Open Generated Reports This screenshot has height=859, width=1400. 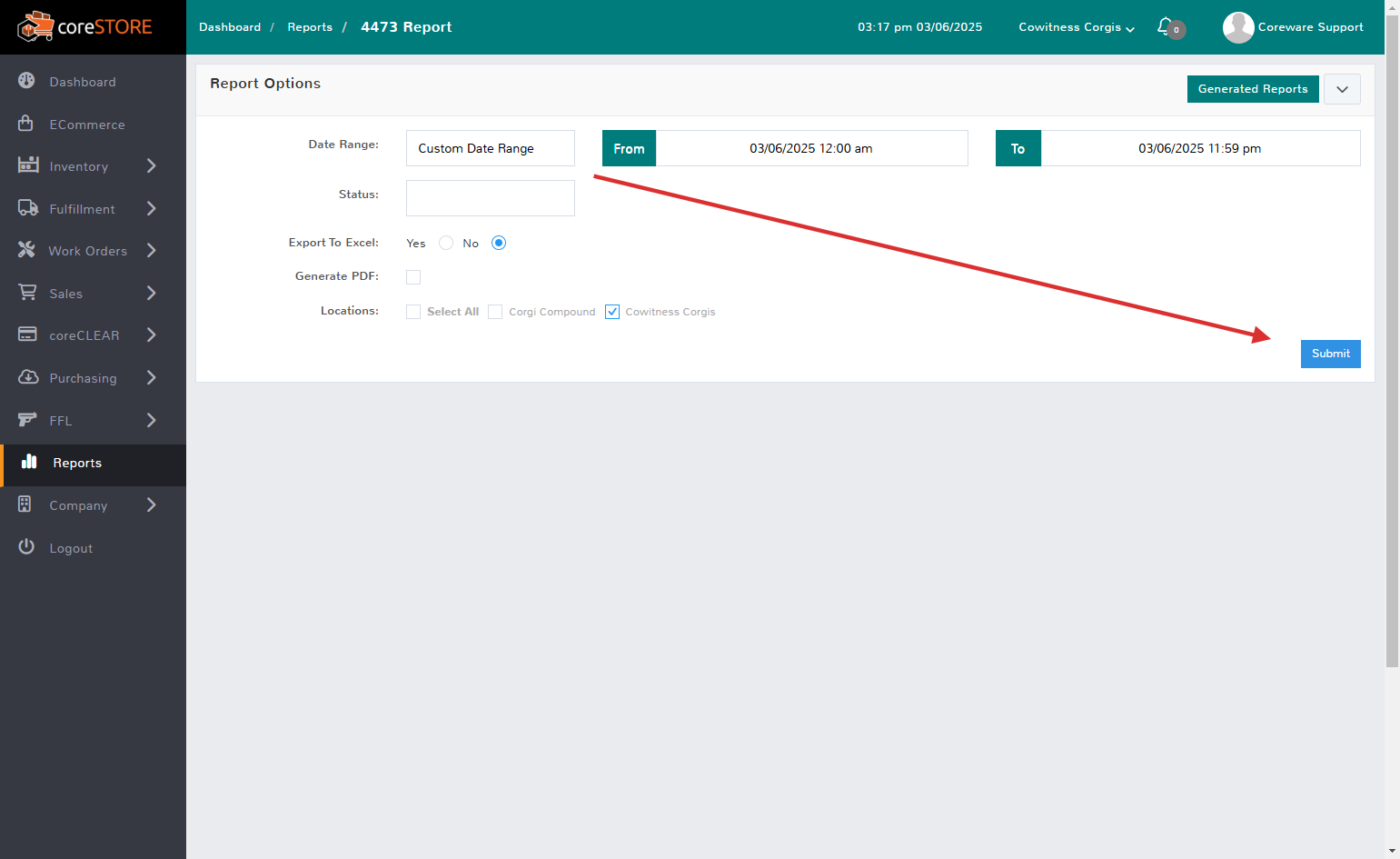pyautogui.click(x=1253, y=89)
